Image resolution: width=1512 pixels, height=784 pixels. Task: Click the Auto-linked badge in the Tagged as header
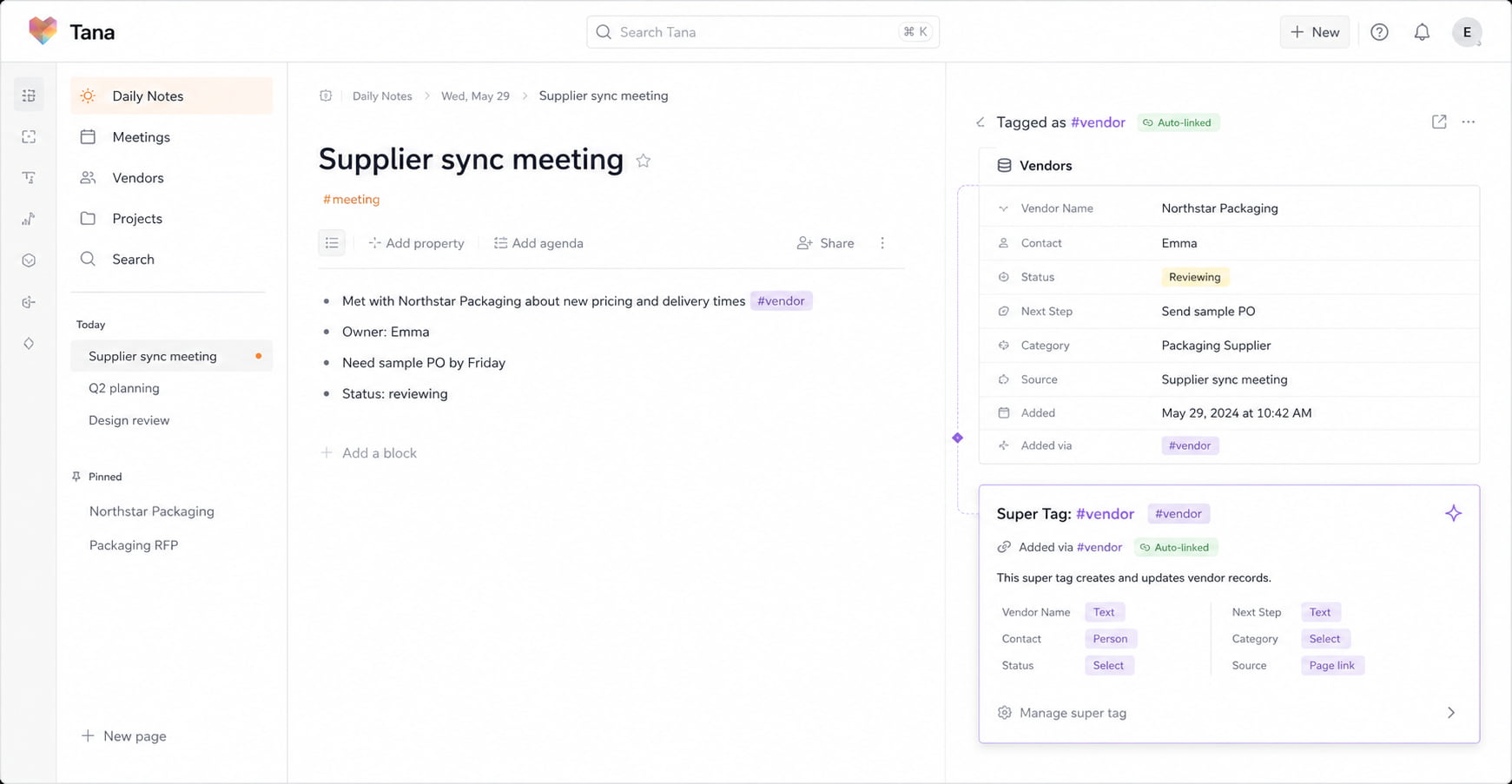[x=1179, y=122]
